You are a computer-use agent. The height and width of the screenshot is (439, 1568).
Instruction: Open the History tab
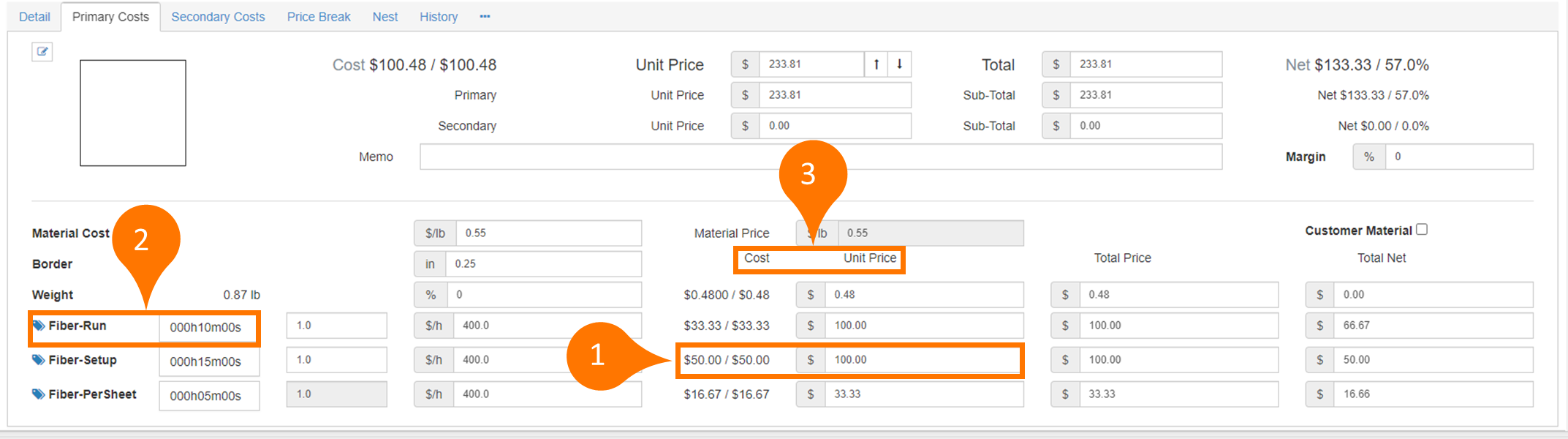[439, 17]
